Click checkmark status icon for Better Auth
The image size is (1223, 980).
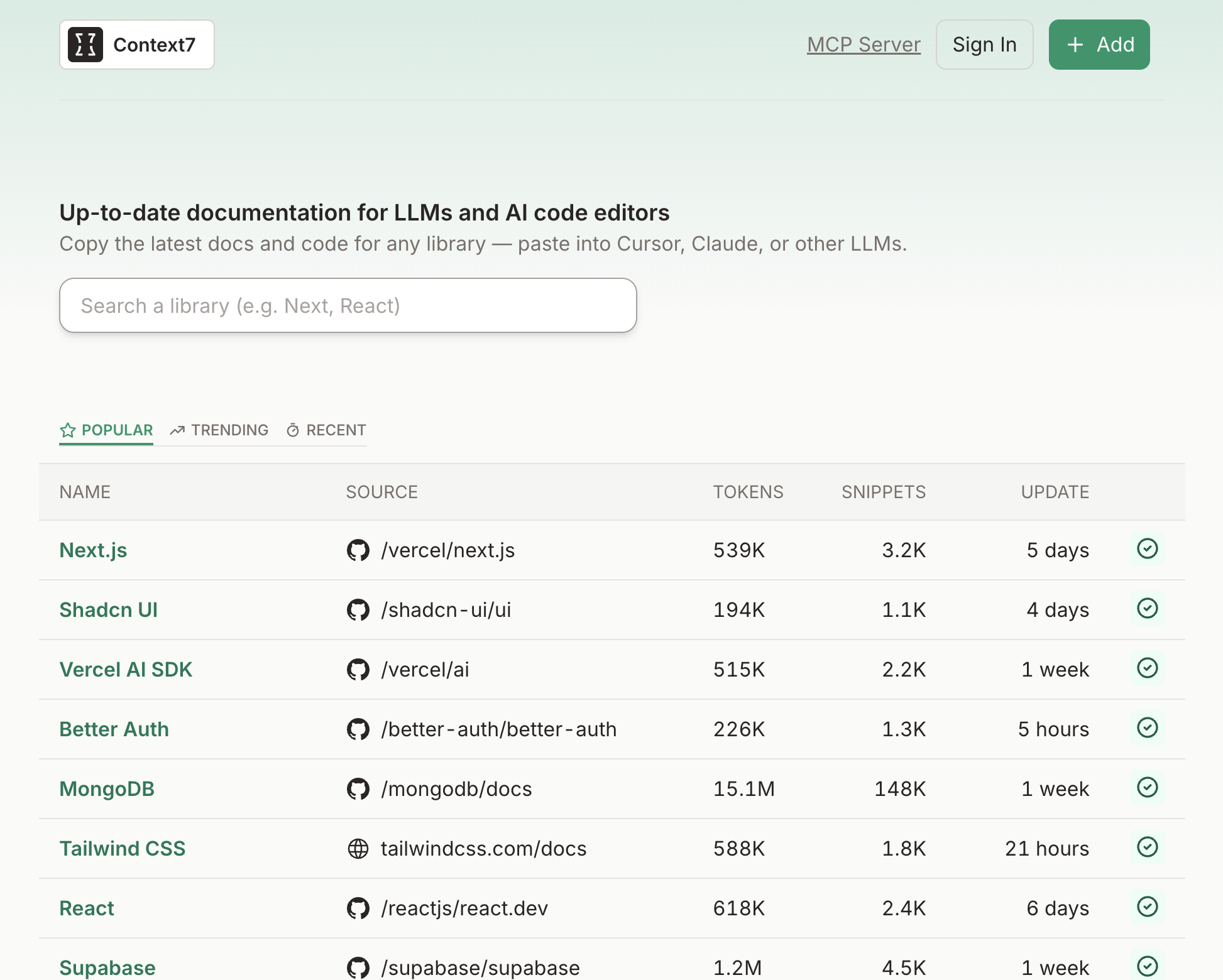(x=1147, y=728)
